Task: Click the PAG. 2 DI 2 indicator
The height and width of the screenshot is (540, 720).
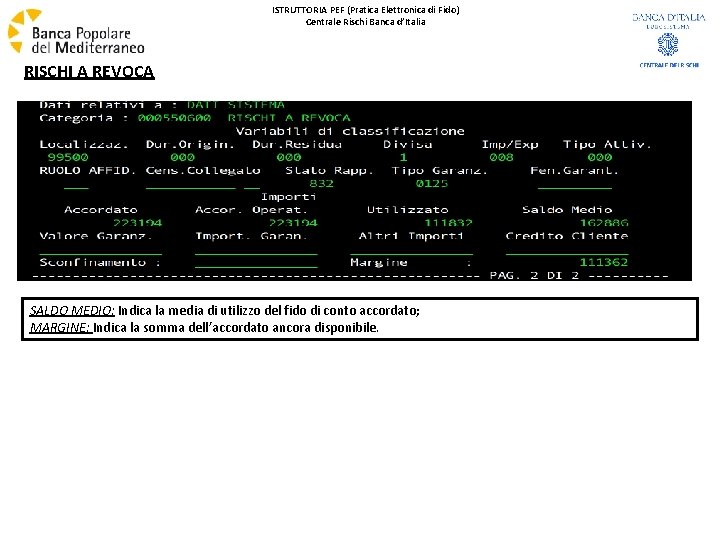Action: 534,276
